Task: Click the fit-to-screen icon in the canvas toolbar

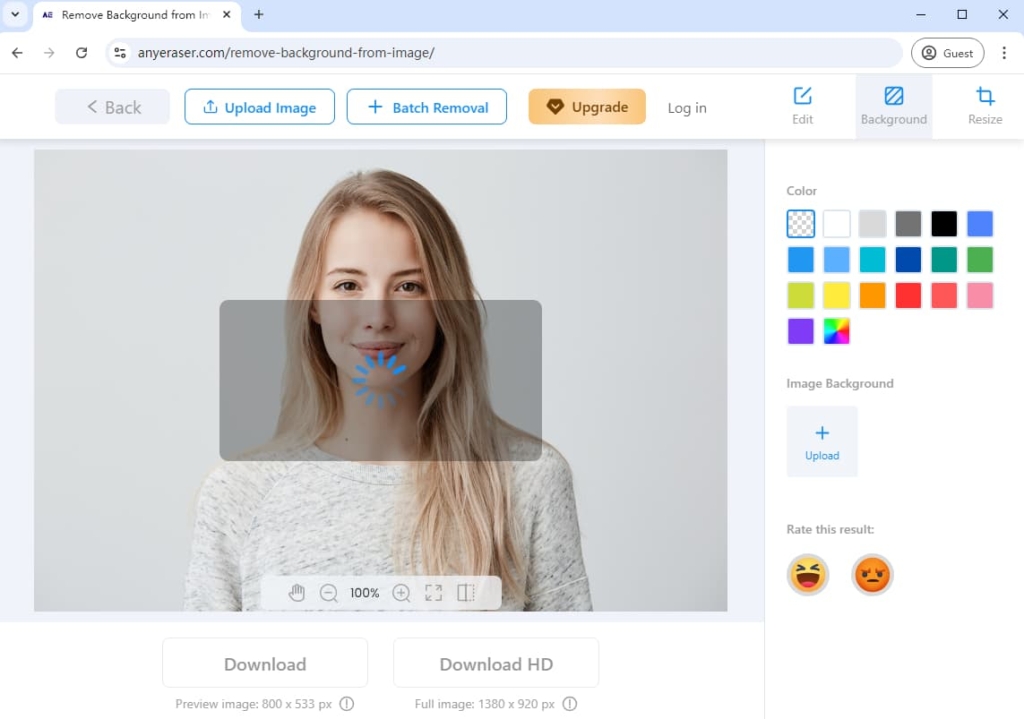Action: [x=433, y=592]
